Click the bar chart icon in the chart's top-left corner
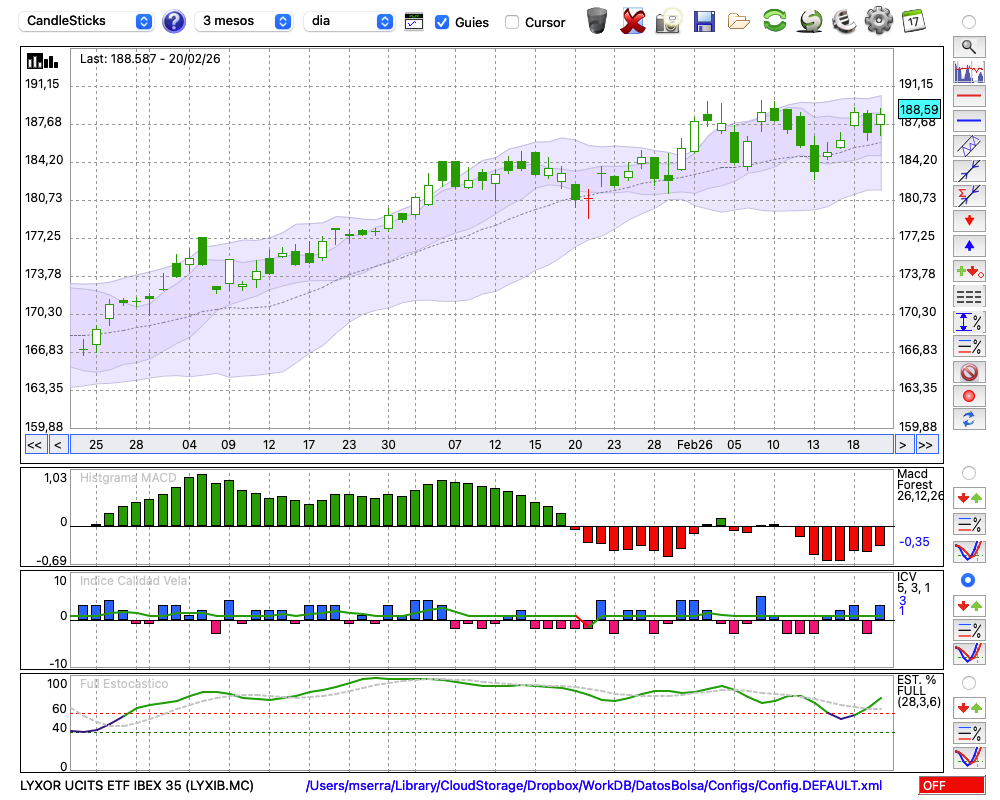The width and height of the screenshot is (1000, 800). [42, 61]
